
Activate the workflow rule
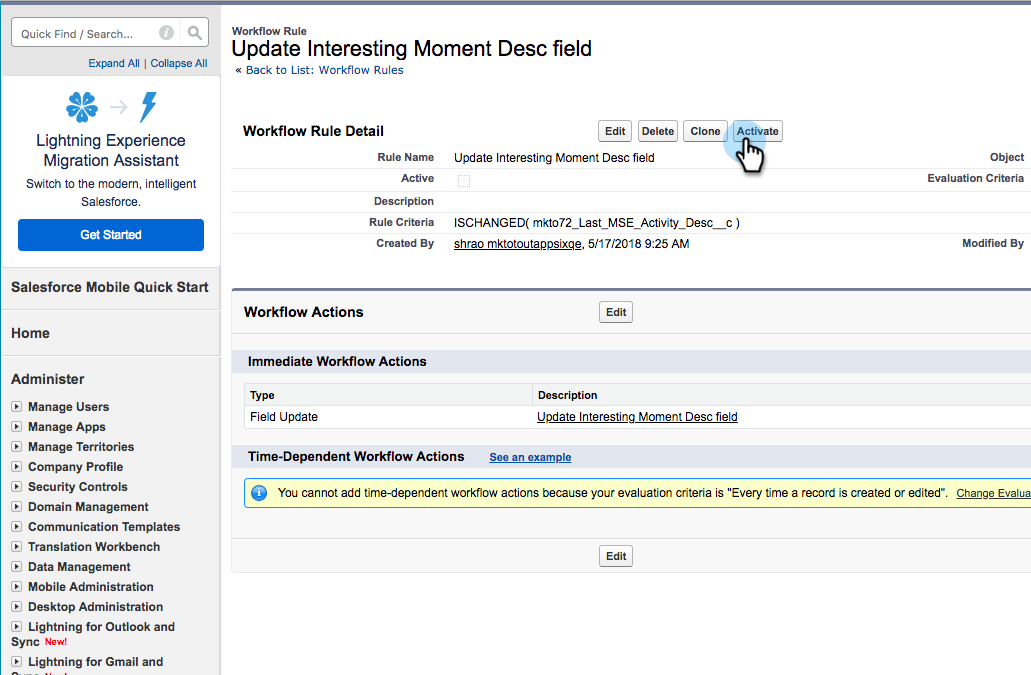point(757,131)
